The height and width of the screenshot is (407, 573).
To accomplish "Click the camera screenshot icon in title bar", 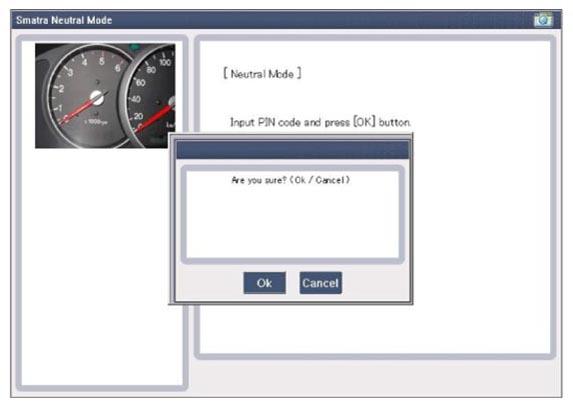I will (543, 19).
